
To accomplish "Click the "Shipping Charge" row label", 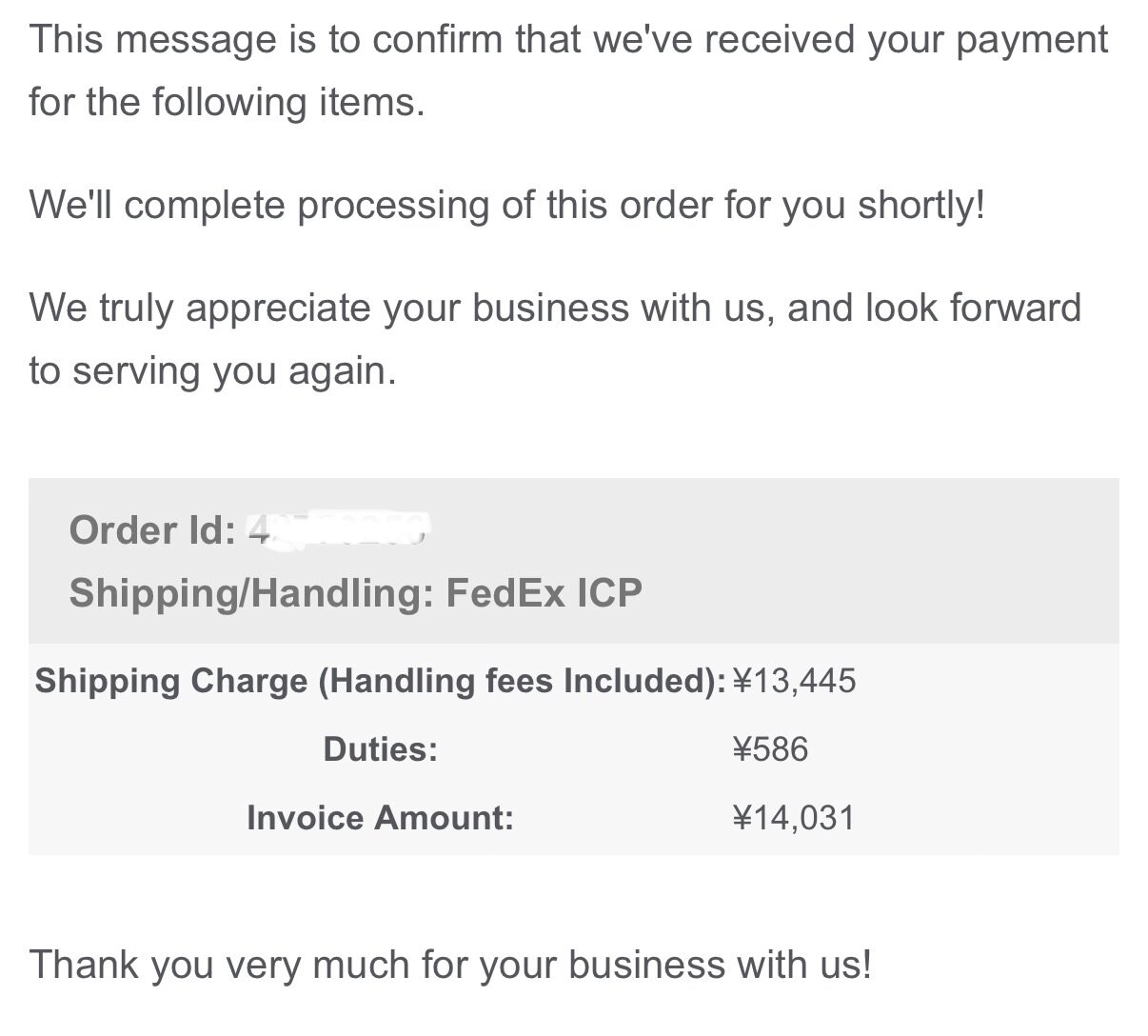I will 171,681.
